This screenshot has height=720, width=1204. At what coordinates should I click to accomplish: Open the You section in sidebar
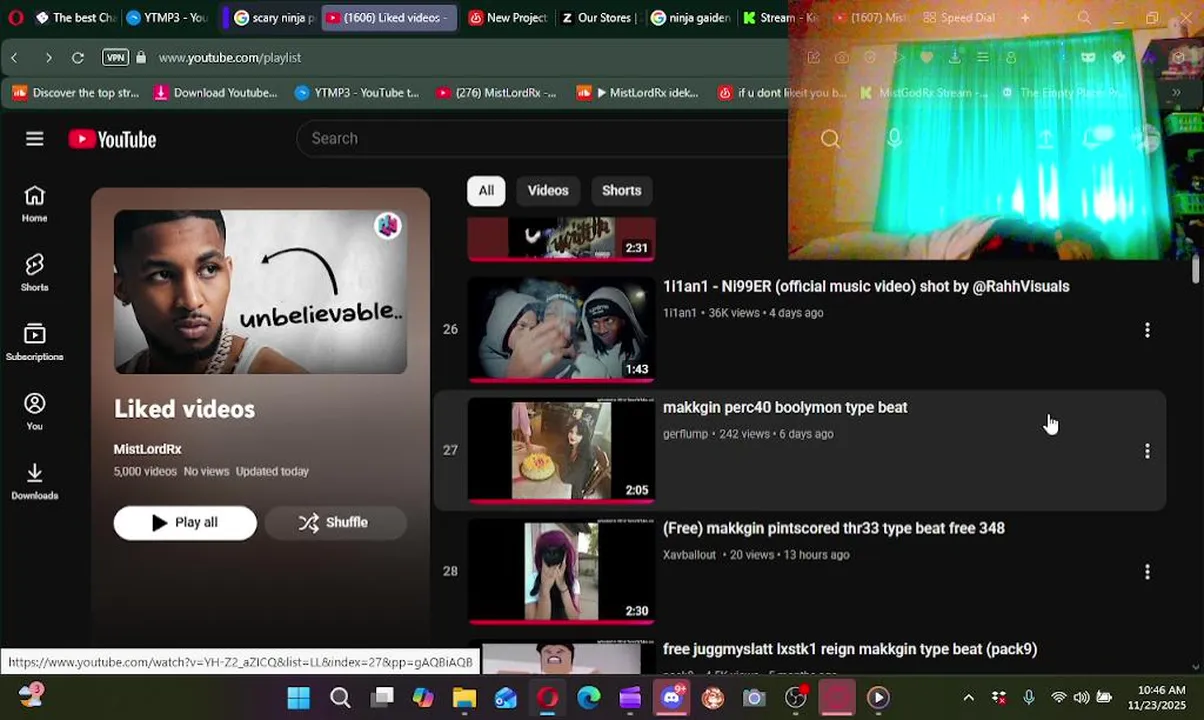click(x=35, y=412)
